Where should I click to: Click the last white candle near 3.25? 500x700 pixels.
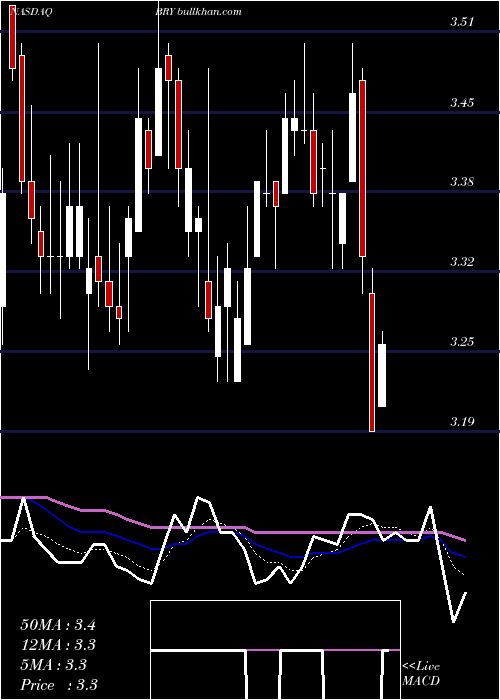(382, 375)
